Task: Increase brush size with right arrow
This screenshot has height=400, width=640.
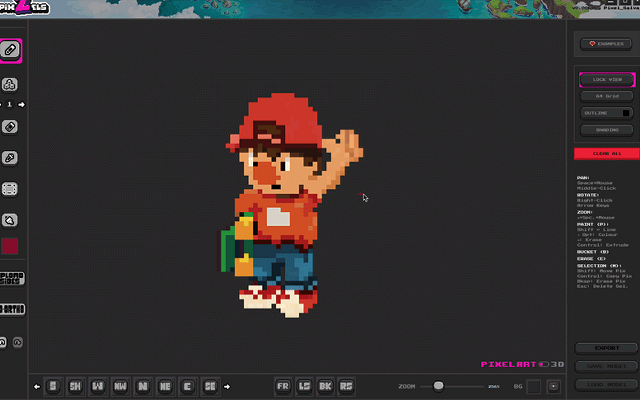Action: point(21,104)
